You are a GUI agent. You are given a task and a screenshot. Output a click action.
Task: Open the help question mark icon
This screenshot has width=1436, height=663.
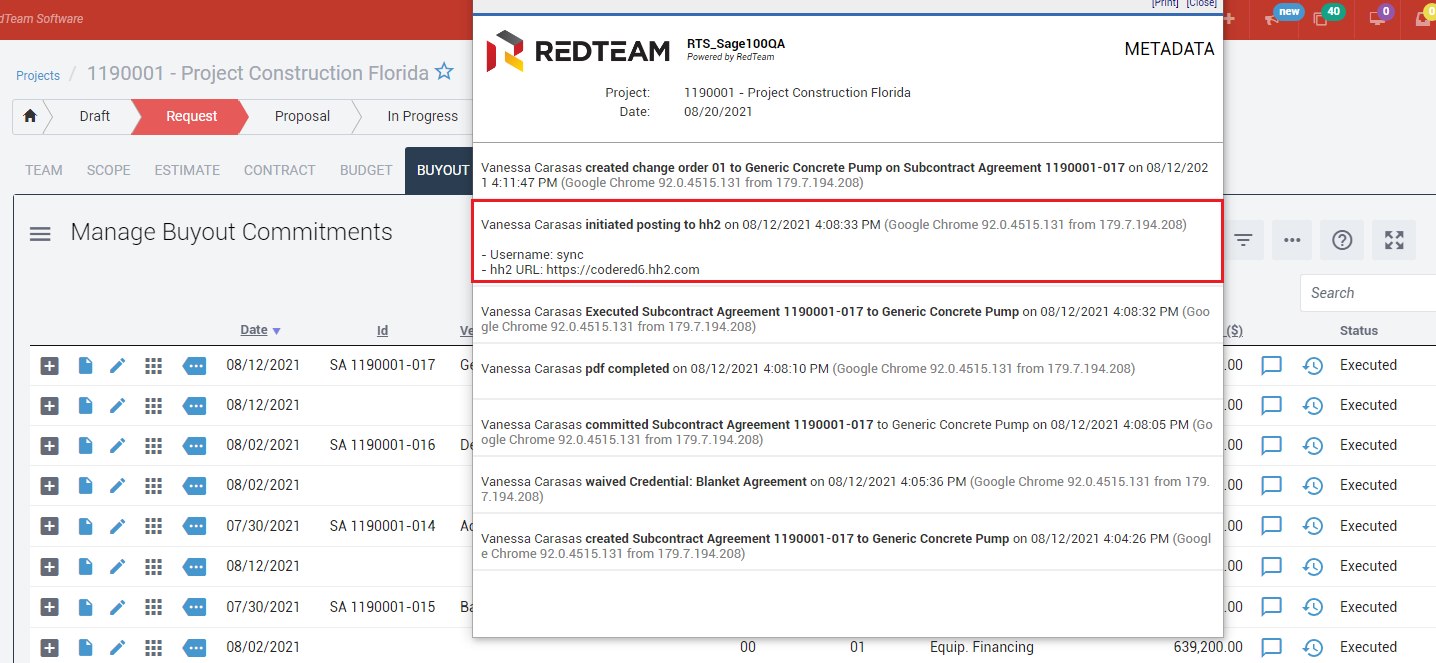coord(1342,240)
